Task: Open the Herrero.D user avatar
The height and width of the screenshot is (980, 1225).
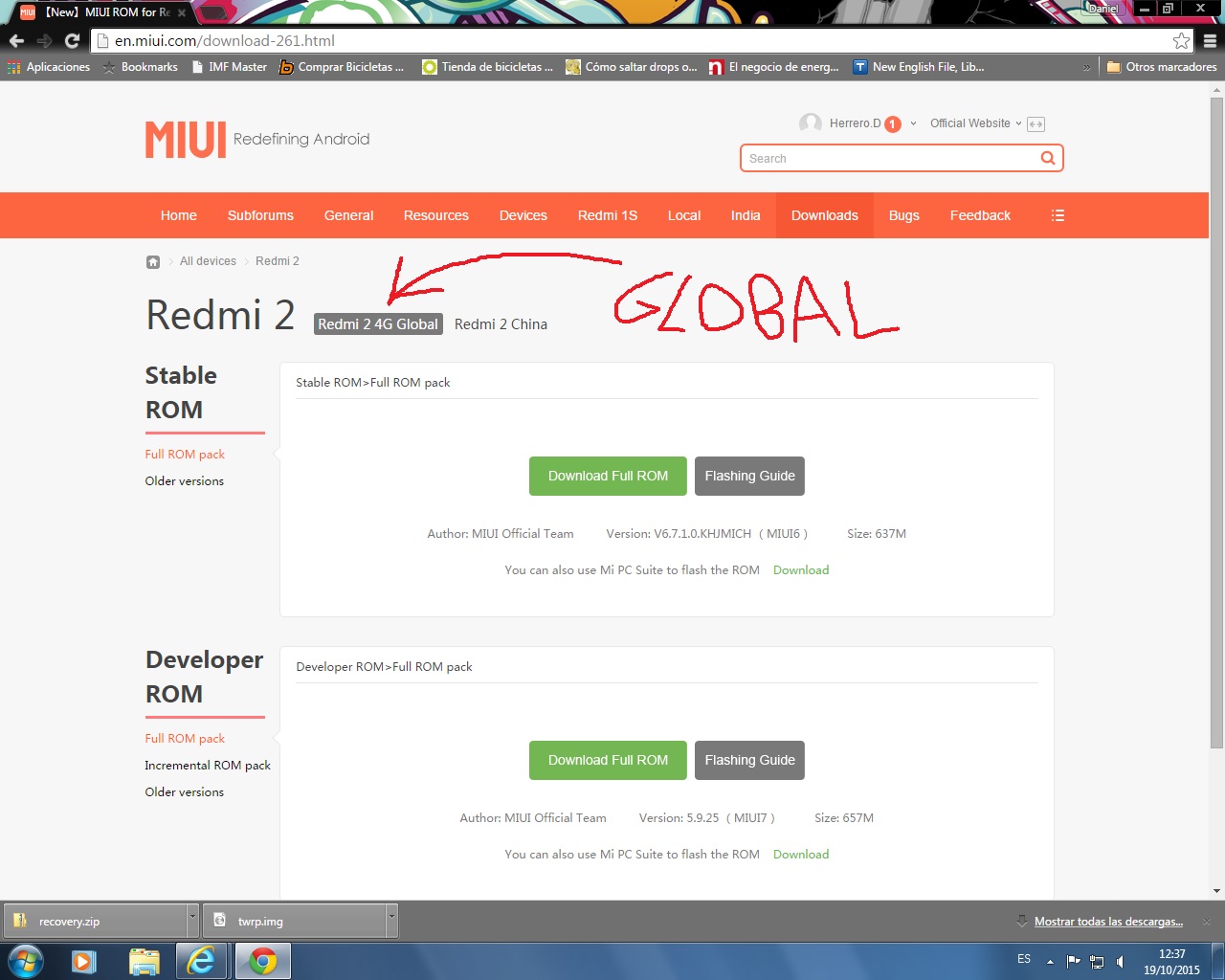Action: [811, 123]
